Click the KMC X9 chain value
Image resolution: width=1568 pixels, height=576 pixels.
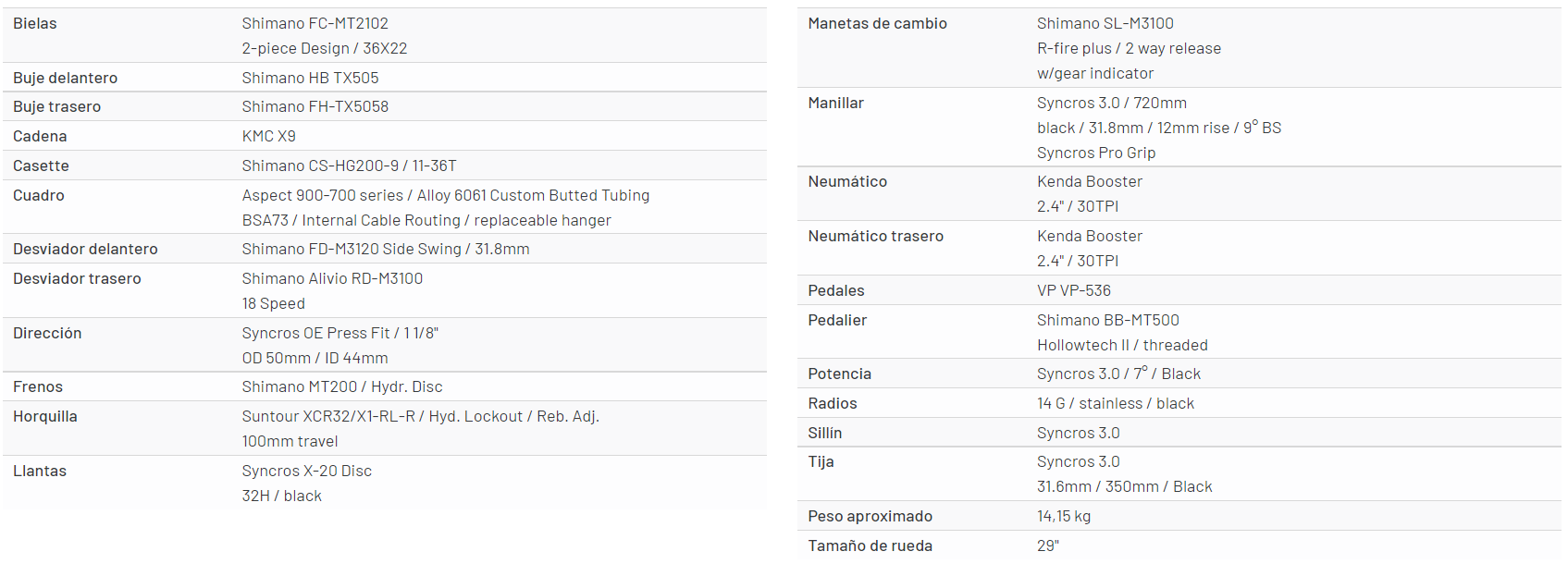268,136
